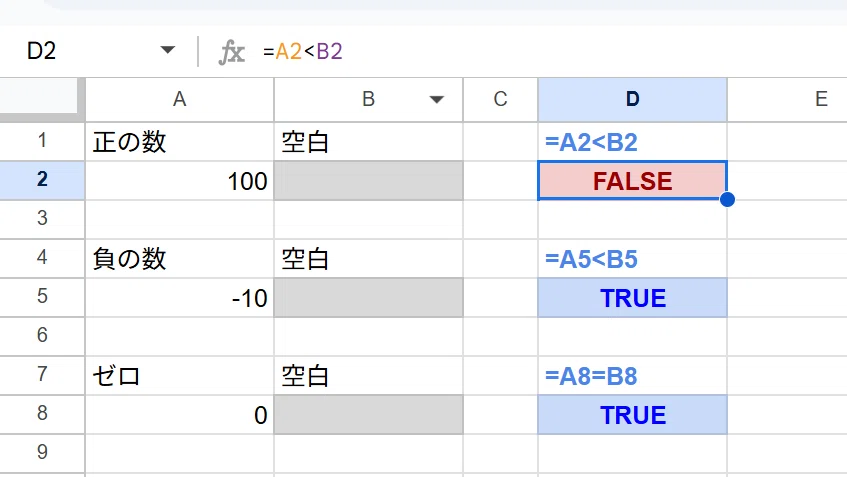Click TRUE cell in row 8

[x=633, y=414]
